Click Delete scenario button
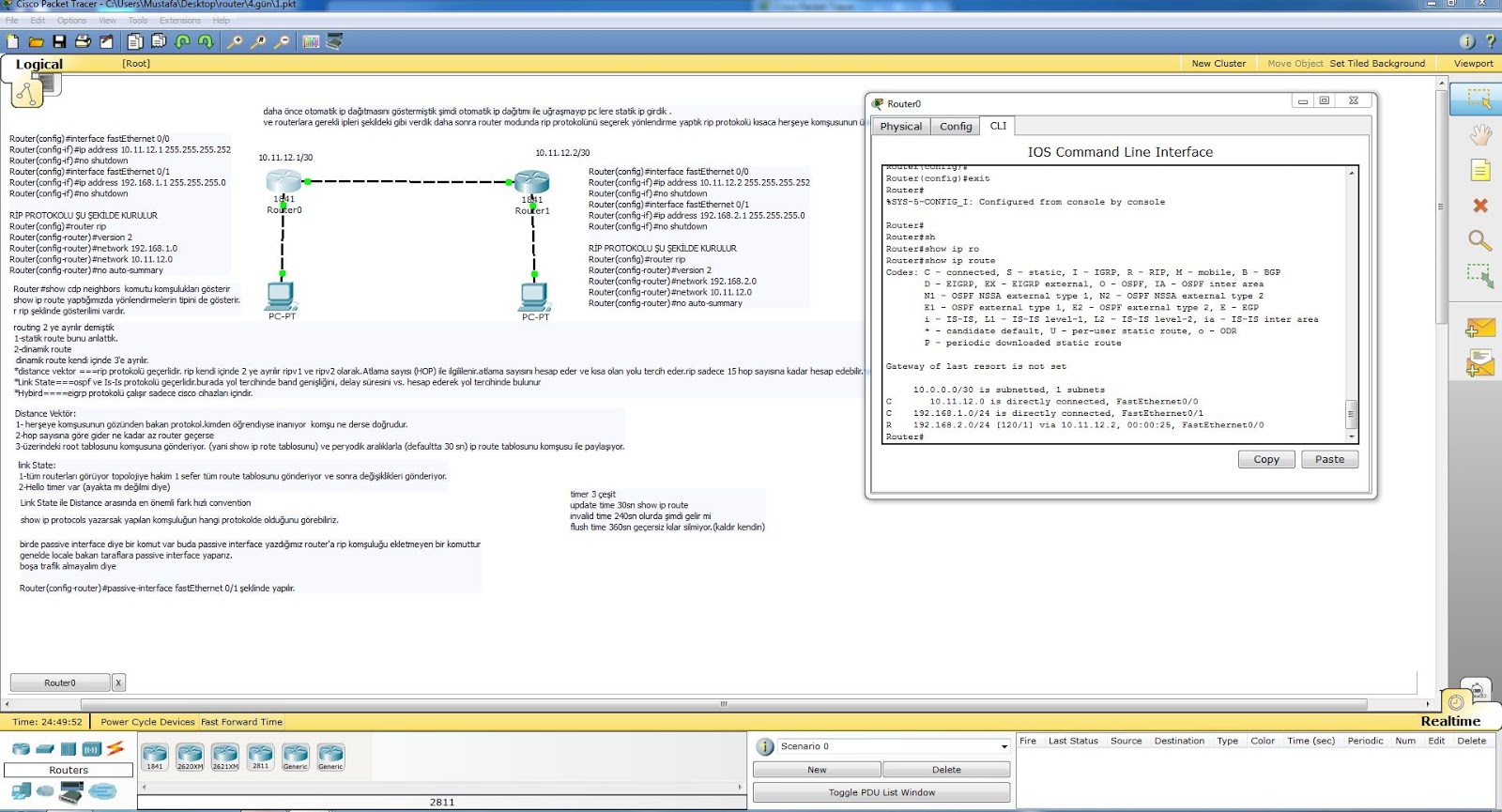 click(x=946, y=770)
